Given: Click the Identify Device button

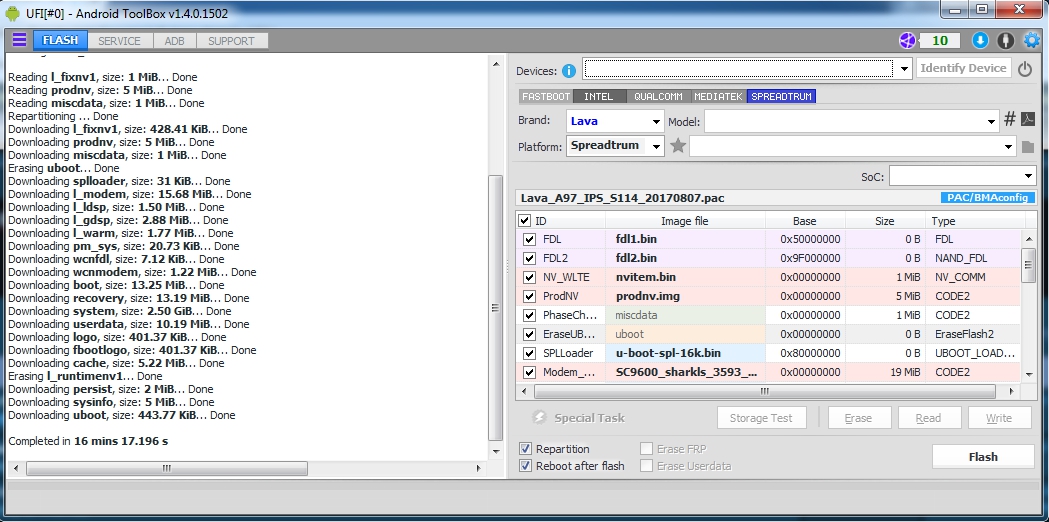Looking at the screenshot, I should click(x=963, y=68).
